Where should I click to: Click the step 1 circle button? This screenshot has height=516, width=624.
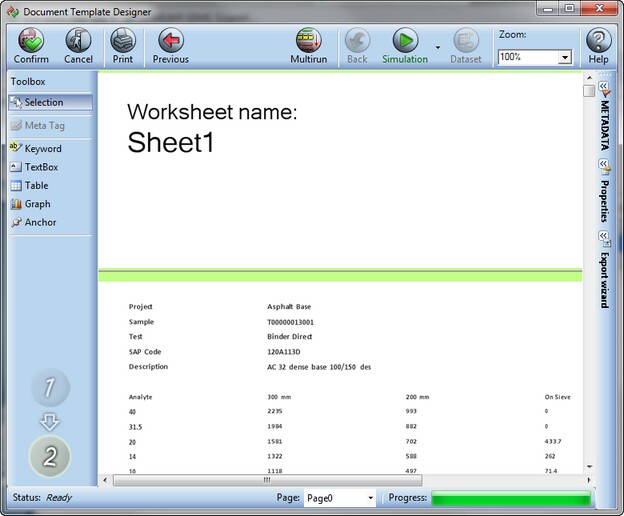point(50,387)
